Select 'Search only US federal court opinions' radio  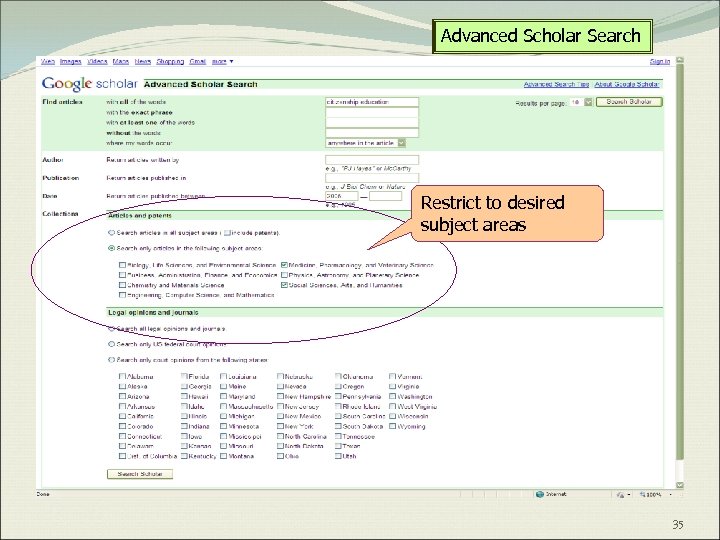[x=111, y=344]
